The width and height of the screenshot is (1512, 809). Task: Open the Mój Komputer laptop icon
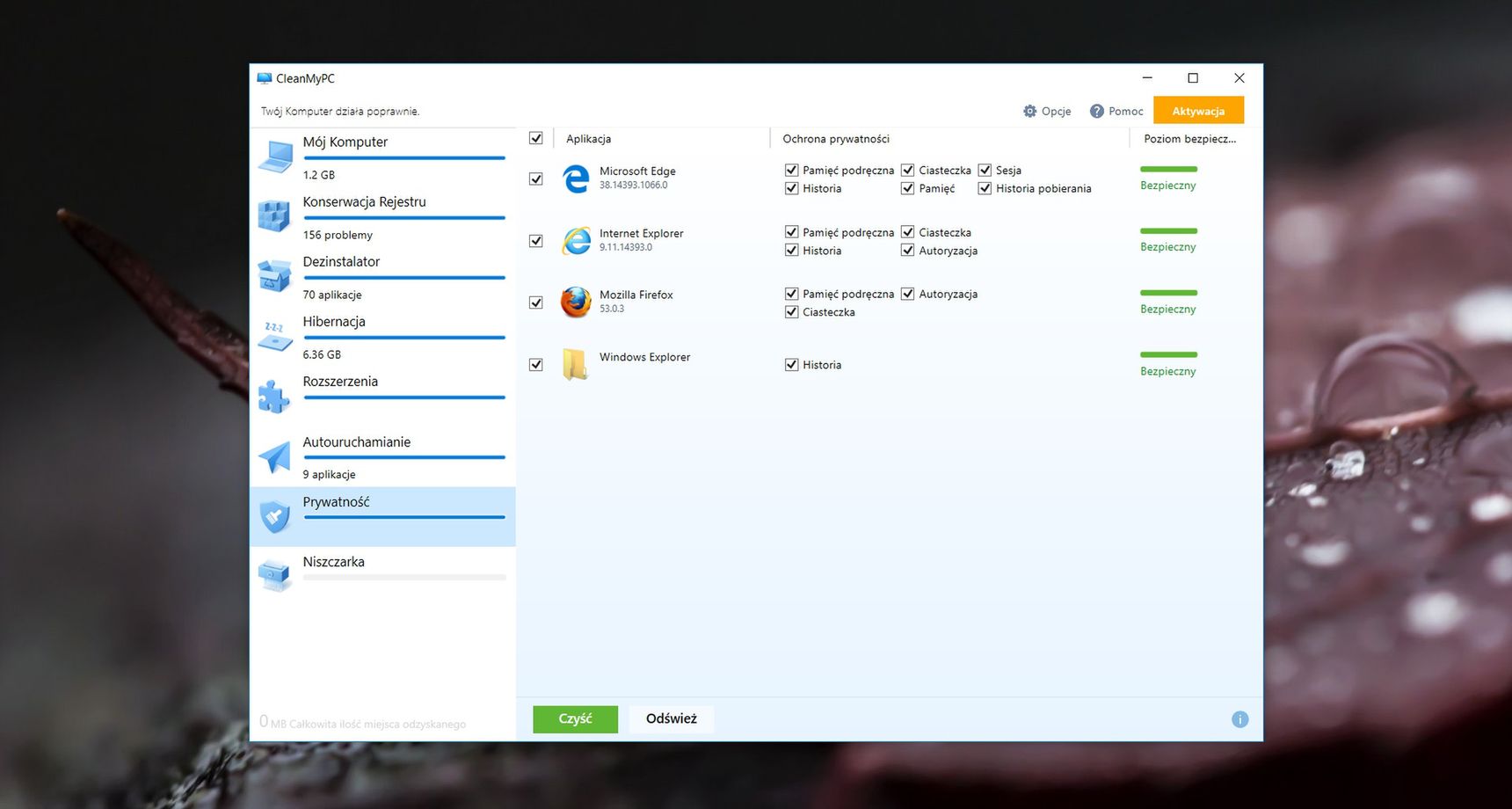(276, 157)
